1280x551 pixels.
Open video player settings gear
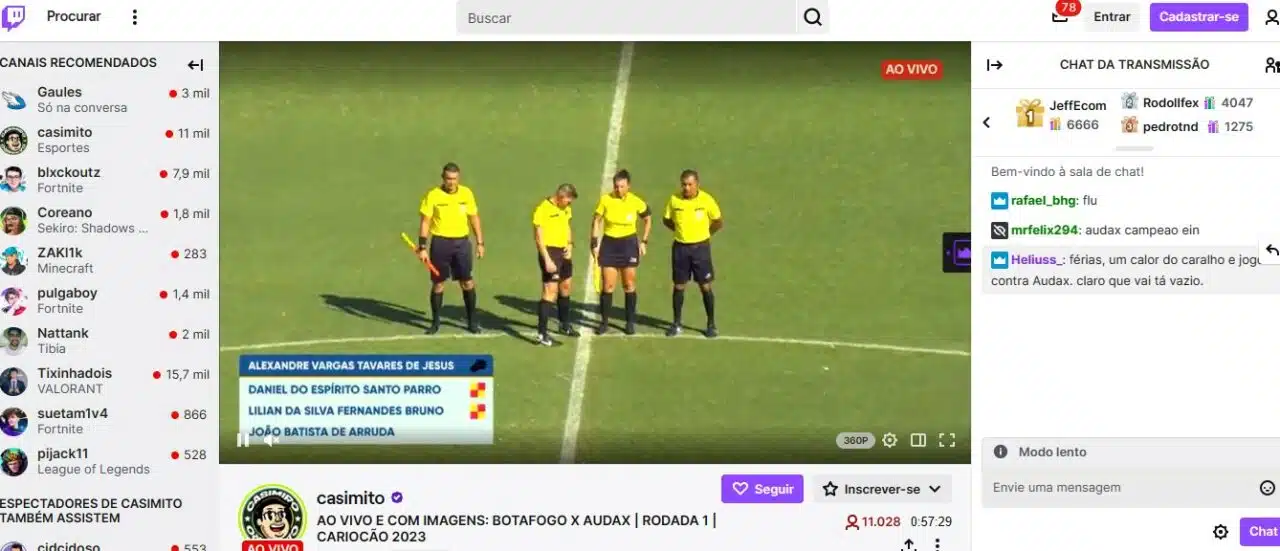889,440
